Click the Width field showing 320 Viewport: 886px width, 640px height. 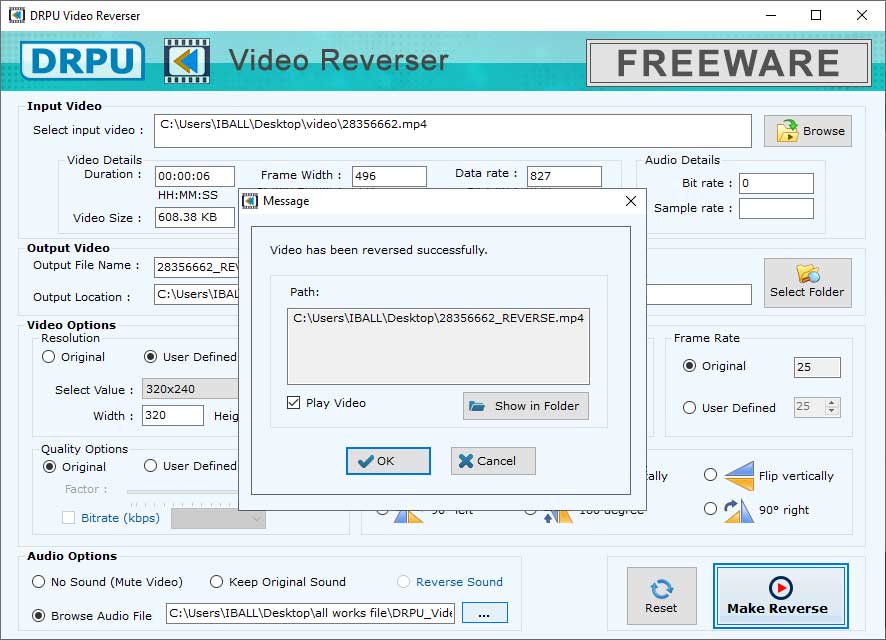(x=173, y=415)
